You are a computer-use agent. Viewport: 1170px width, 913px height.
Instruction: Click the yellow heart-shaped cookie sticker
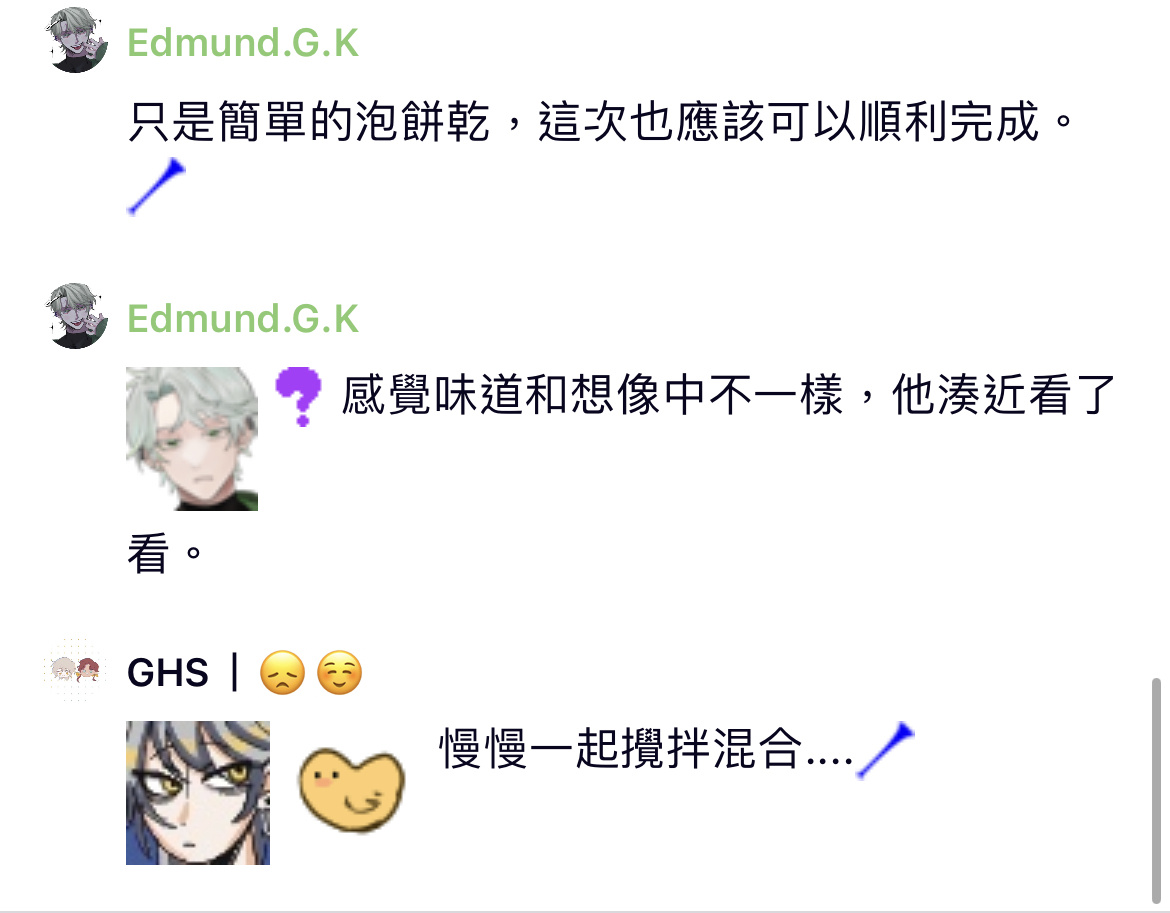tap(351, 790)
